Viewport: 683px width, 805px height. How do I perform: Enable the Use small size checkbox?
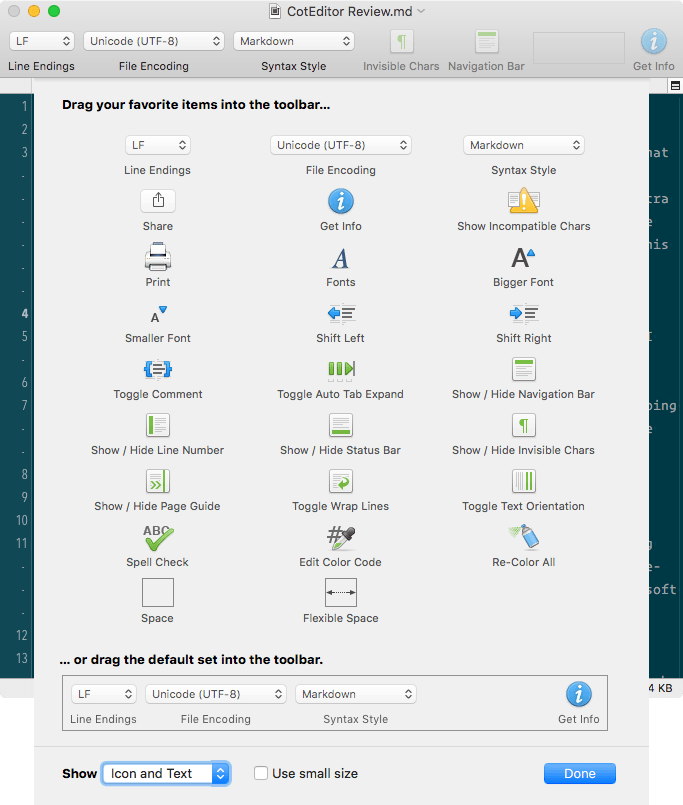261,773
